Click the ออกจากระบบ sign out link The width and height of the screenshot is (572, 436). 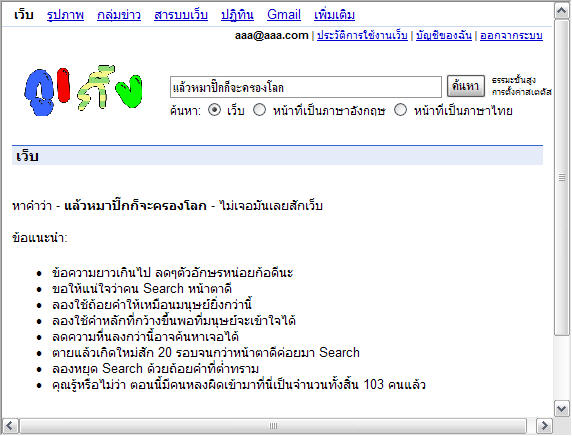[511, 35]
